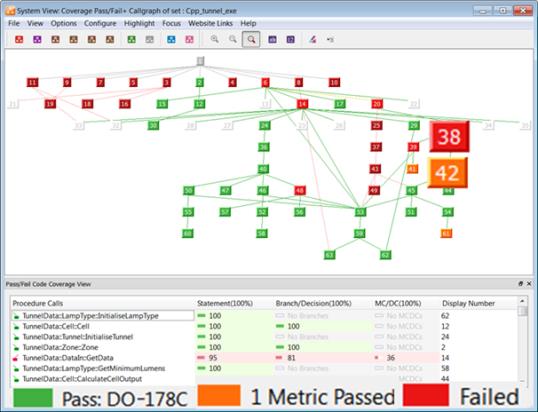This screenshot has width=538, height=412.
Task: Open the Focus menu
Action: point(172,23)
